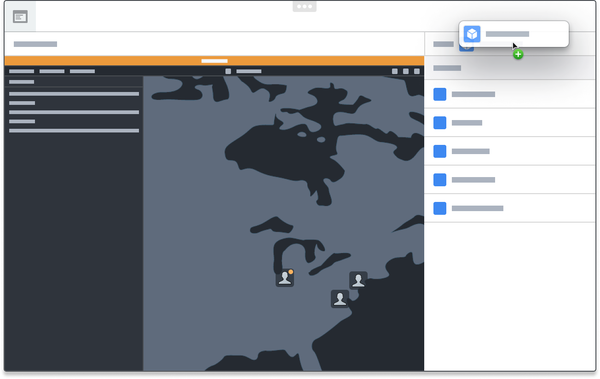
Task: Select the second row in right panel list
Action: [509, 123]
